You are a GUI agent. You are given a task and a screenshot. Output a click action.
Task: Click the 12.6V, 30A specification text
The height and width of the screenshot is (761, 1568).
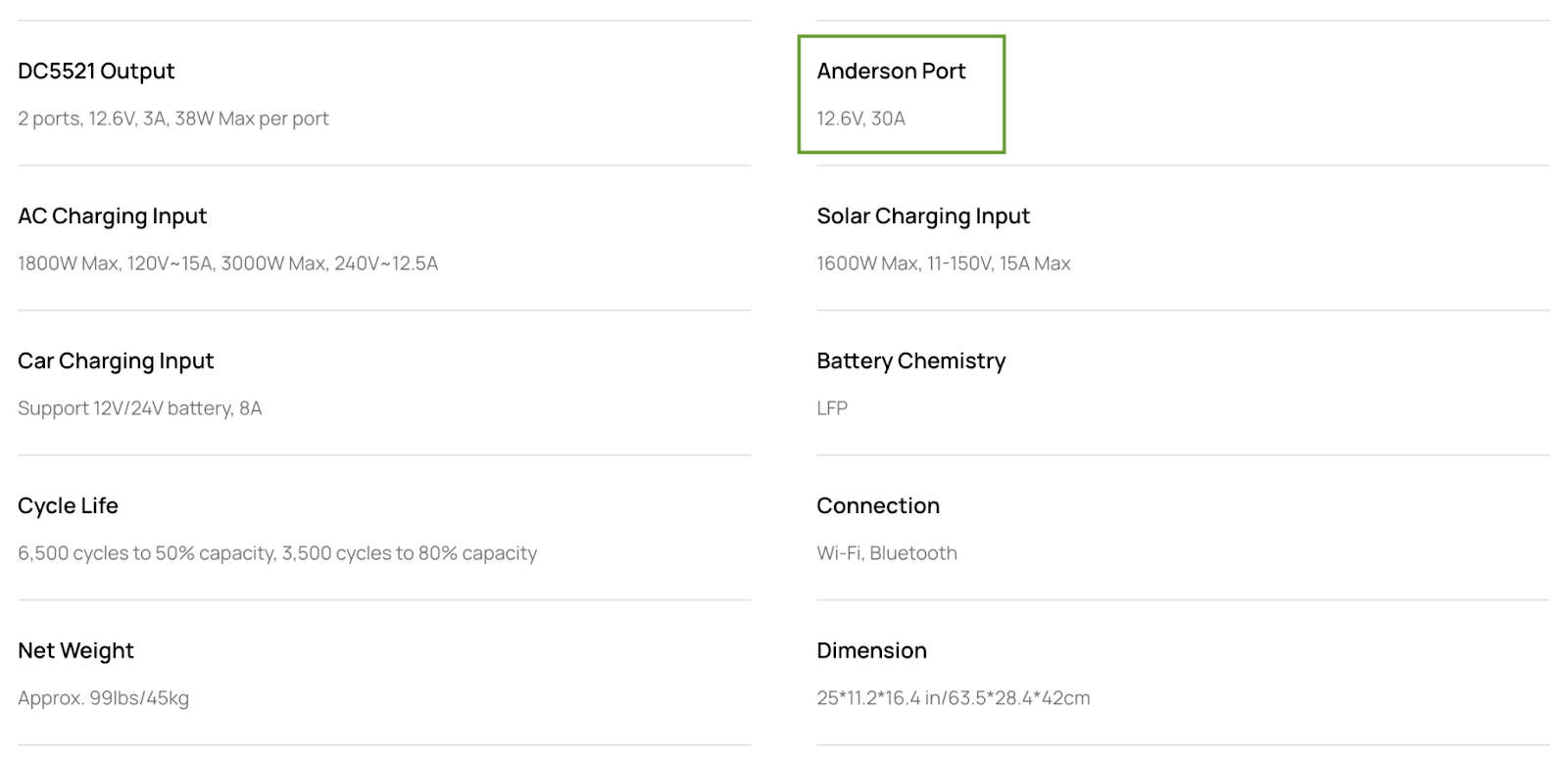pos(861,119)
